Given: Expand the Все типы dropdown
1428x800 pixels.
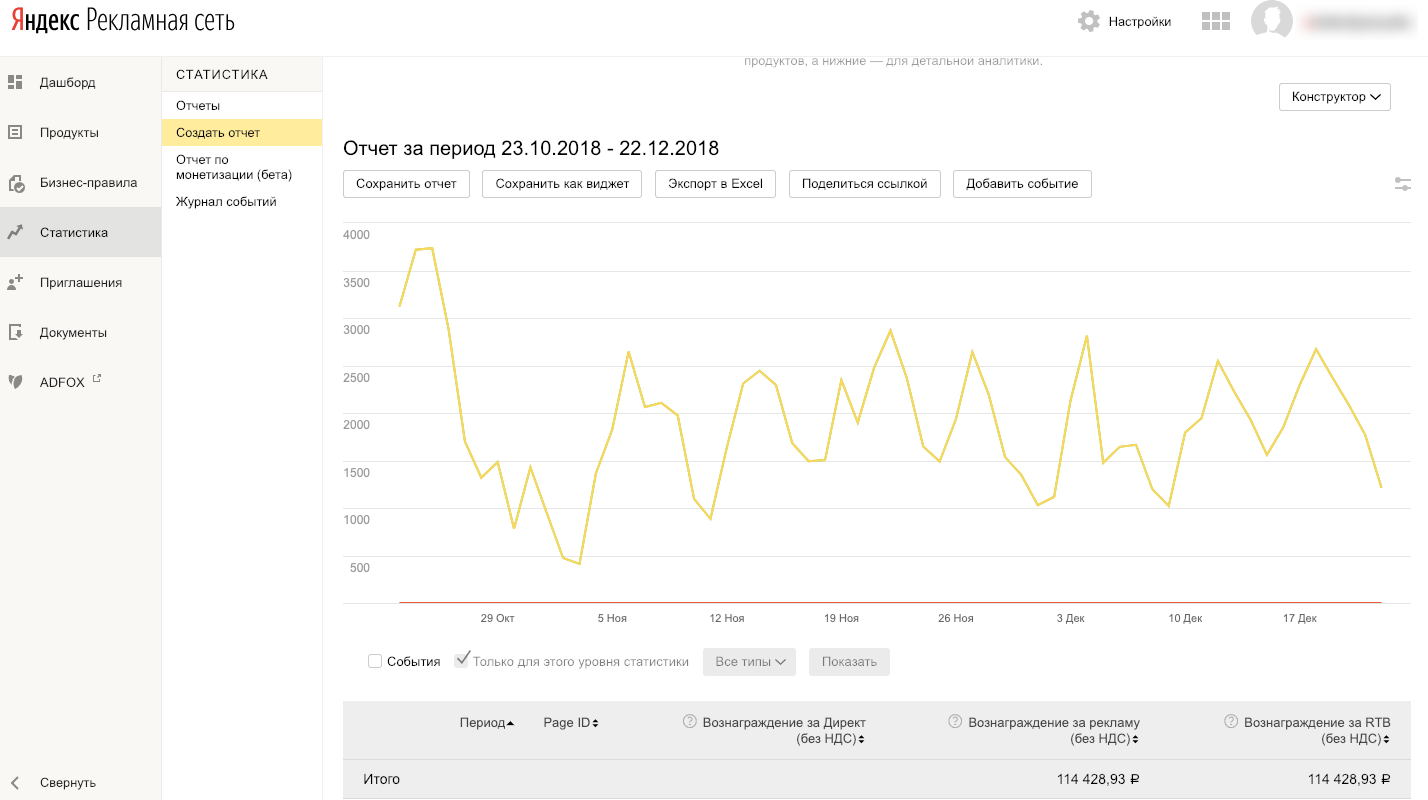Looking at the screenshot, I should 749,662.
